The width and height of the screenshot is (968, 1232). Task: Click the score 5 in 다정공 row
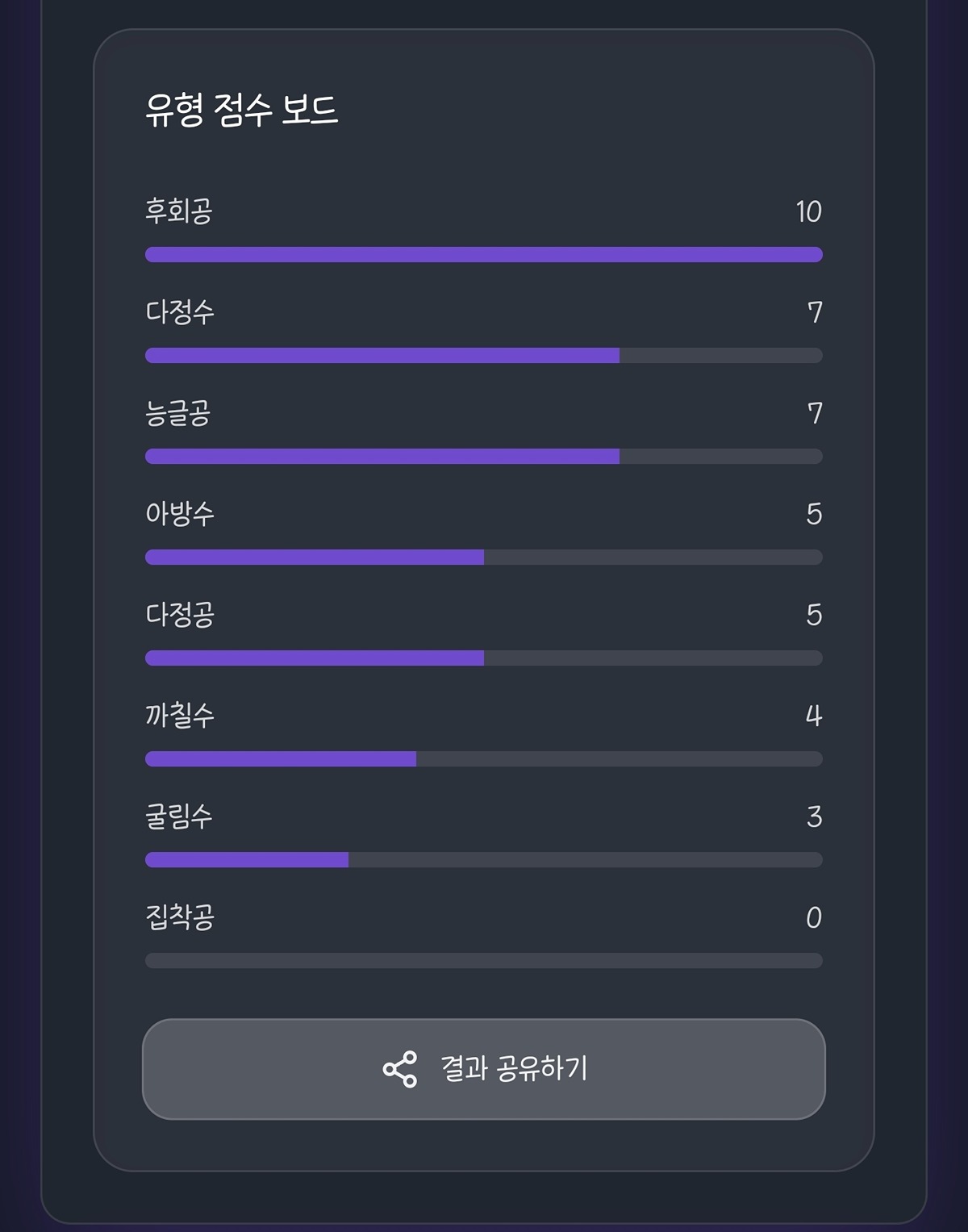coord(814,615)
